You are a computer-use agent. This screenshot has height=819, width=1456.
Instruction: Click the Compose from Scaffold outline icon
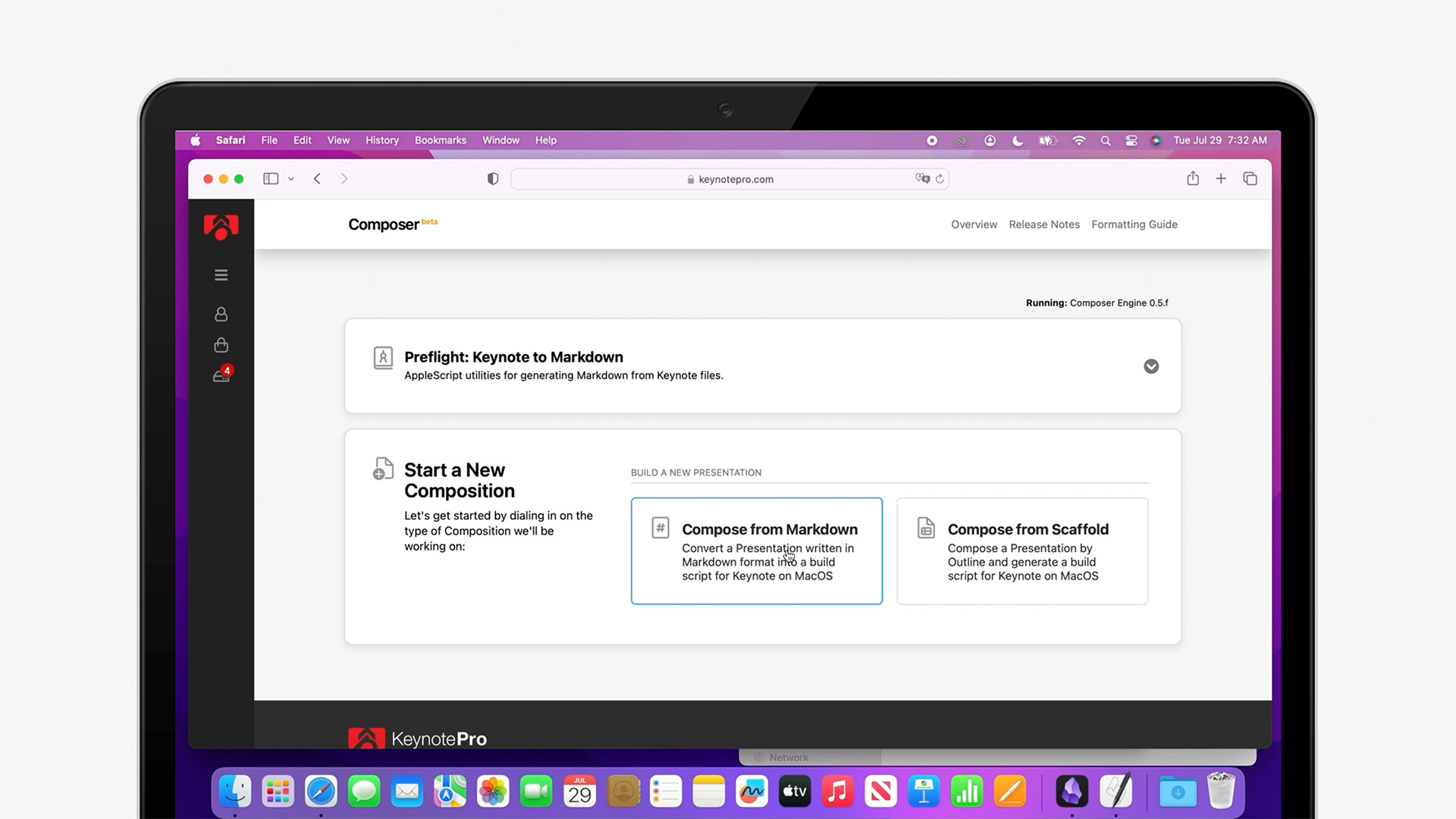pyautogui.click(x=926, y=527)
